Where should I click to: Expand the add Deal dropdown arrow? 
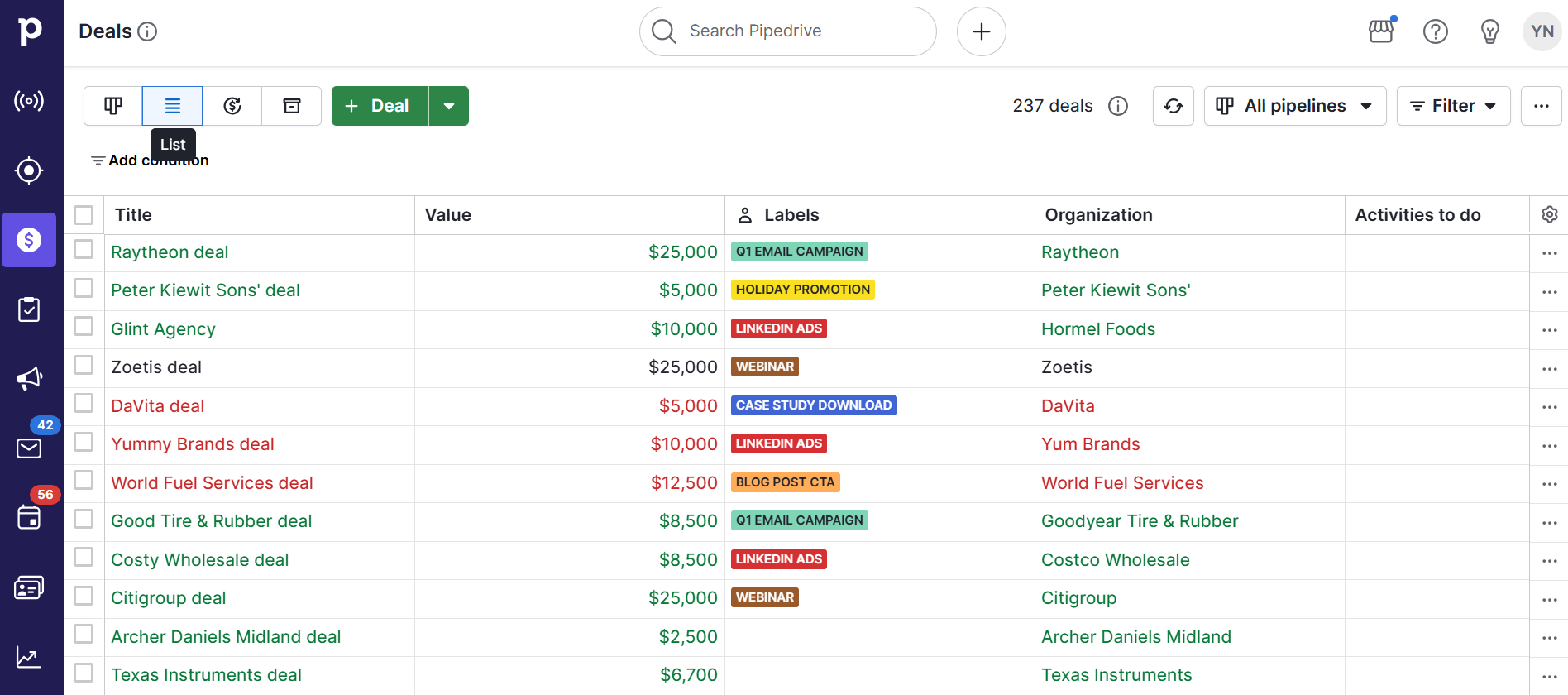point(449,106)
